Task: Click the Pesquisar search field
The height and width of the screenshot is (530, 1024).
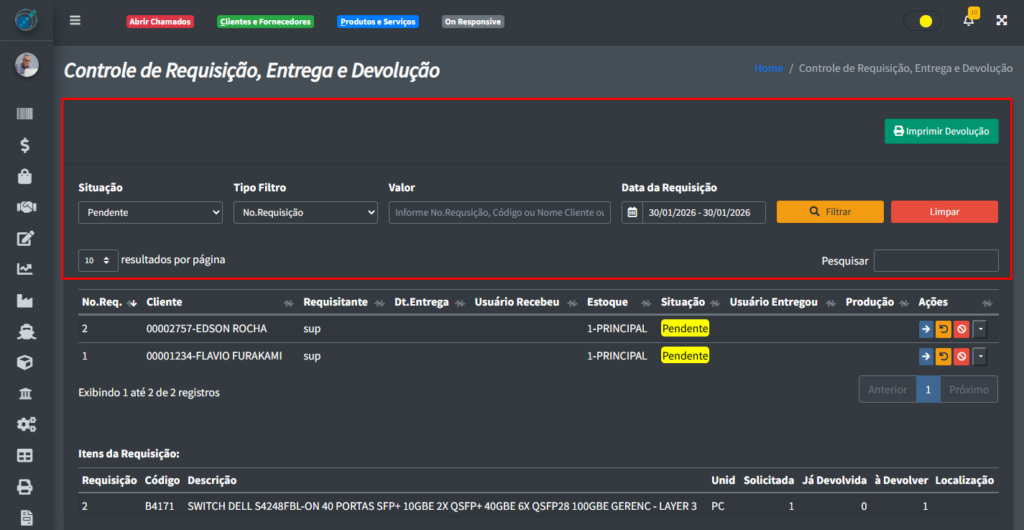Action: pyautogui.click(x=935, y=261)
